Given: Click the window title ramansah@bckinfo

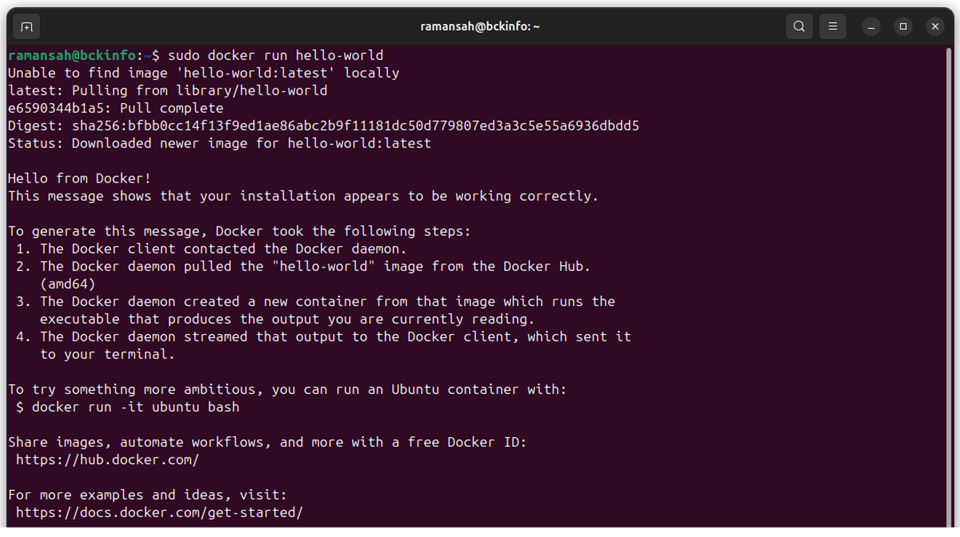Looking at the screenshot, I should (x=480, y=26).
